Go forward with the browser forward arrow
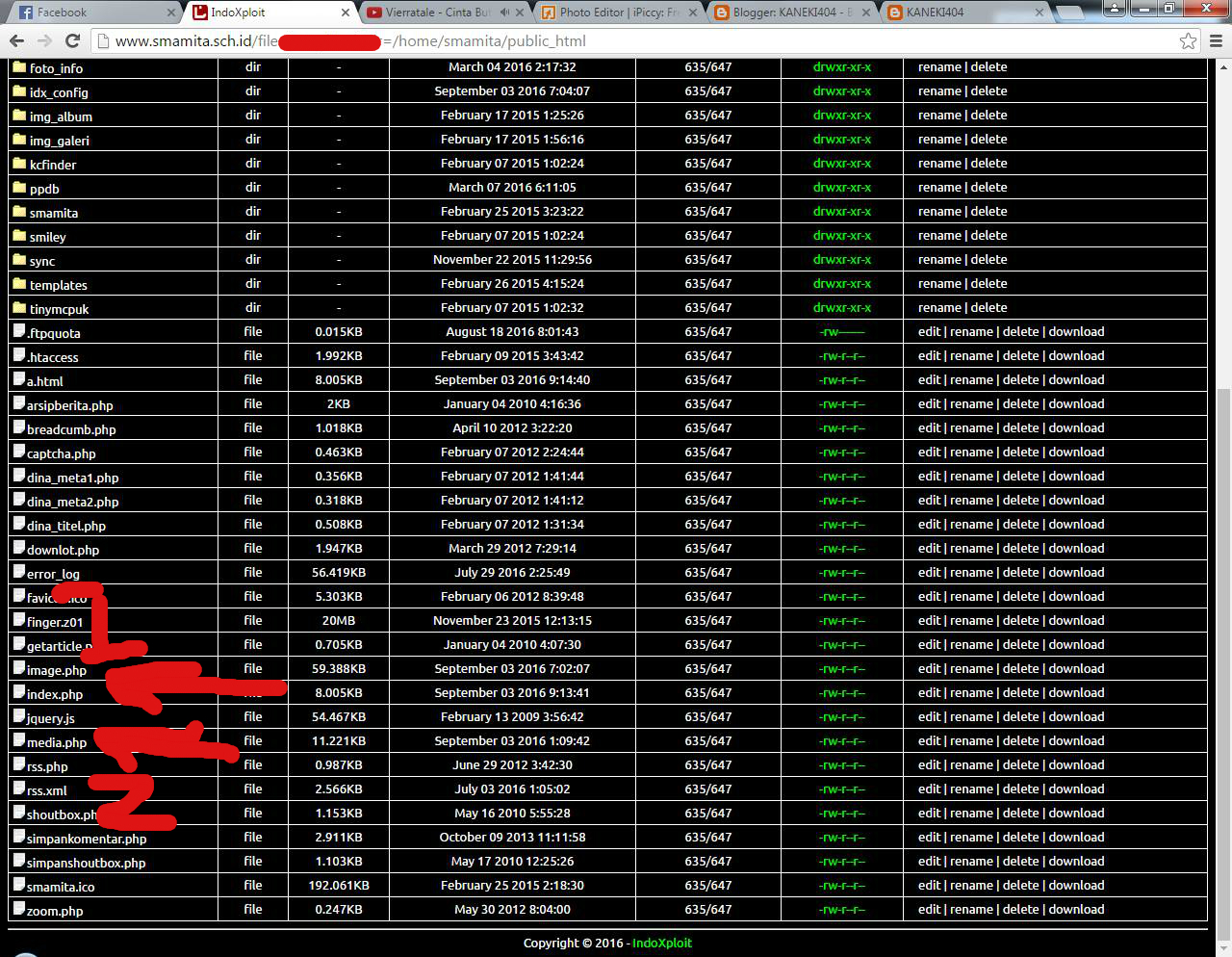1232x957 pixels. click(44, 40)
